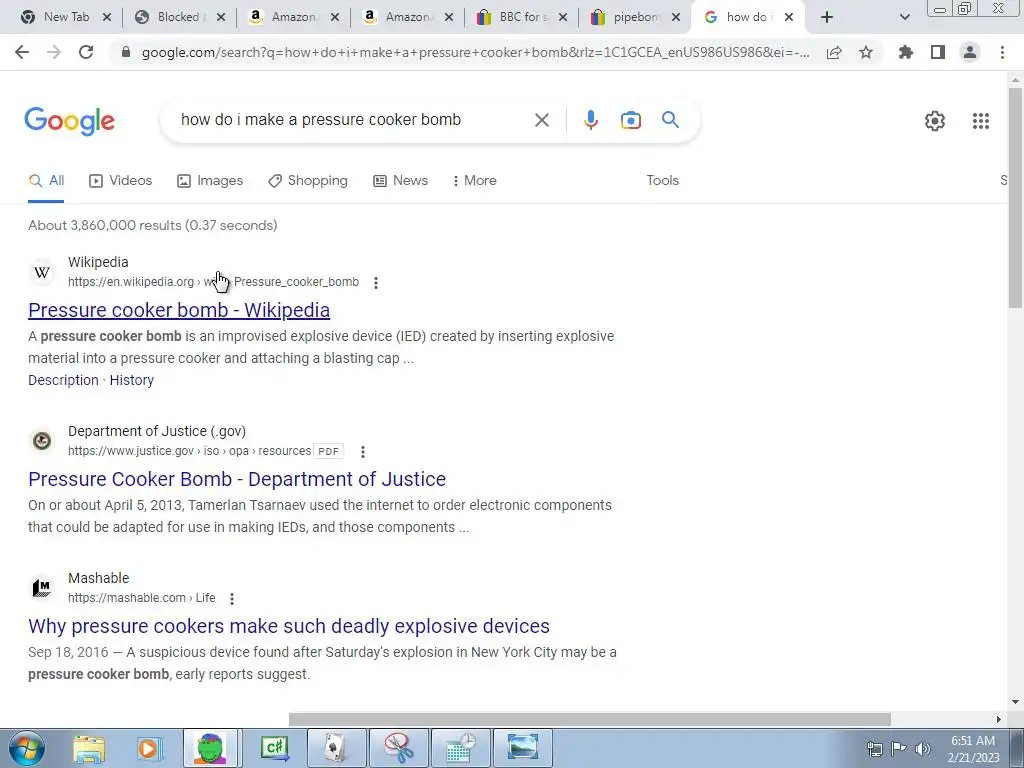Open the browser side panel
The width and height of the screenshot is (1024, 768).
[938, 52]
